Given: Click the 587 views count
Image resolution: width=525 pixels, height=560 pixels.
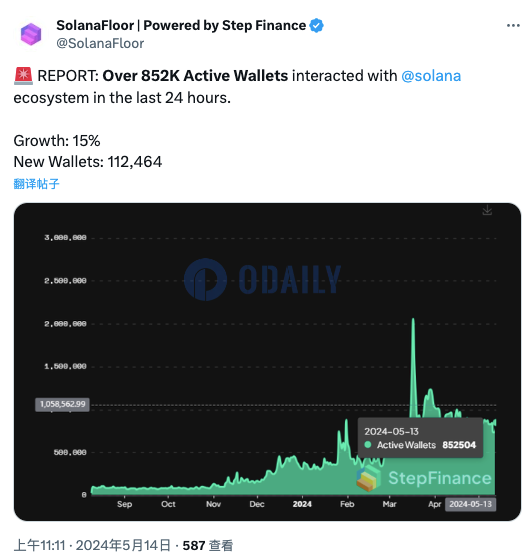Looking at the screenshot, I should click(208, 545).
